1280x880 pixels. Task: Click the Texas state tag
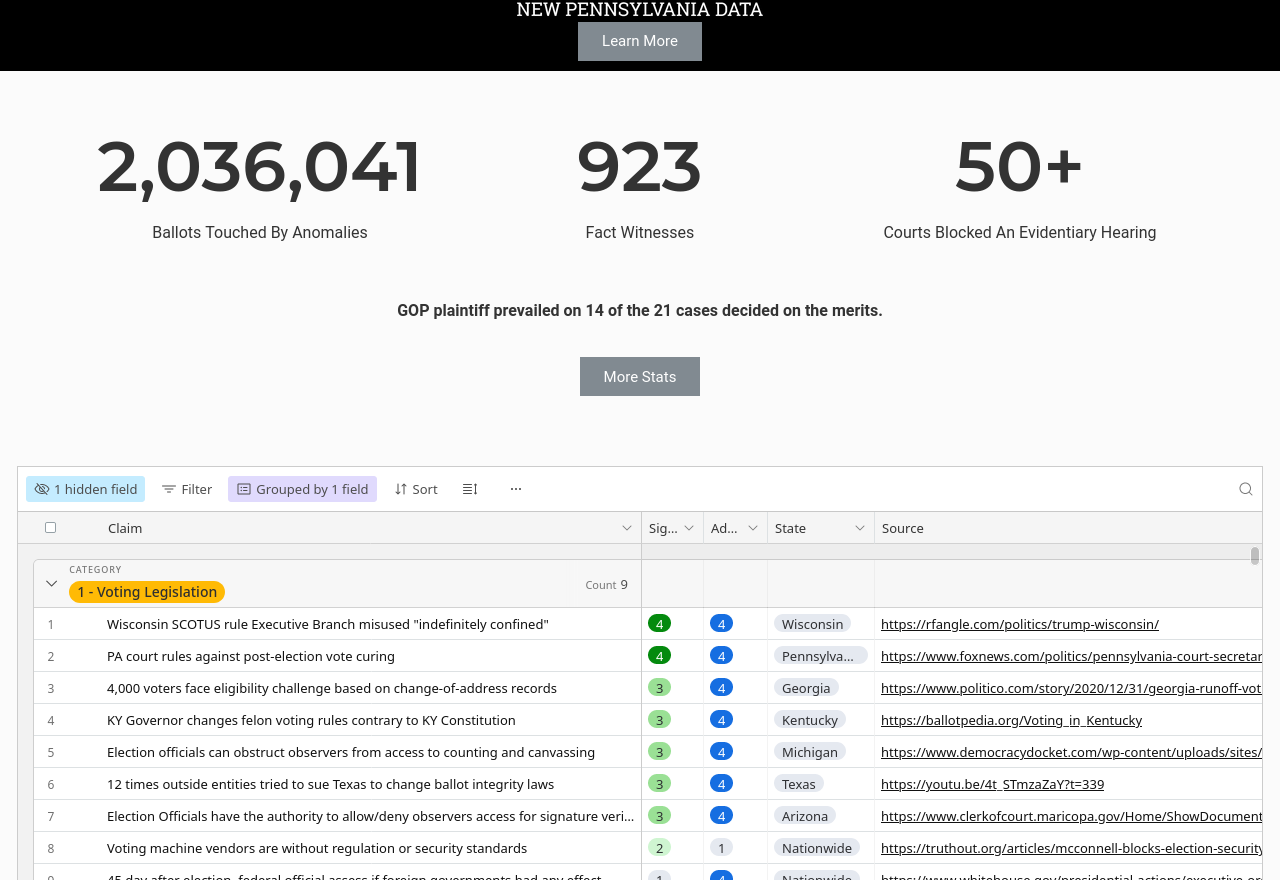[x=799, y=784]
